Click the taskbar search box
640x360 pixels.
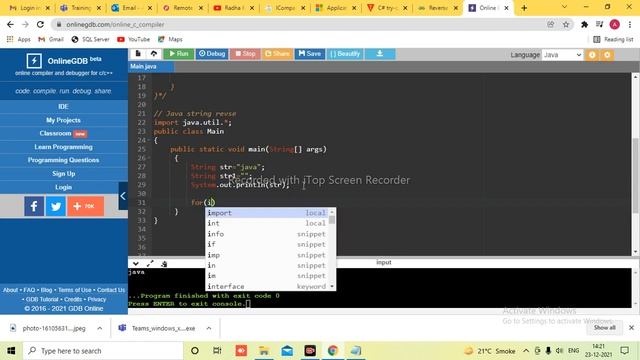pyautogui.click(x=103, y=351)
